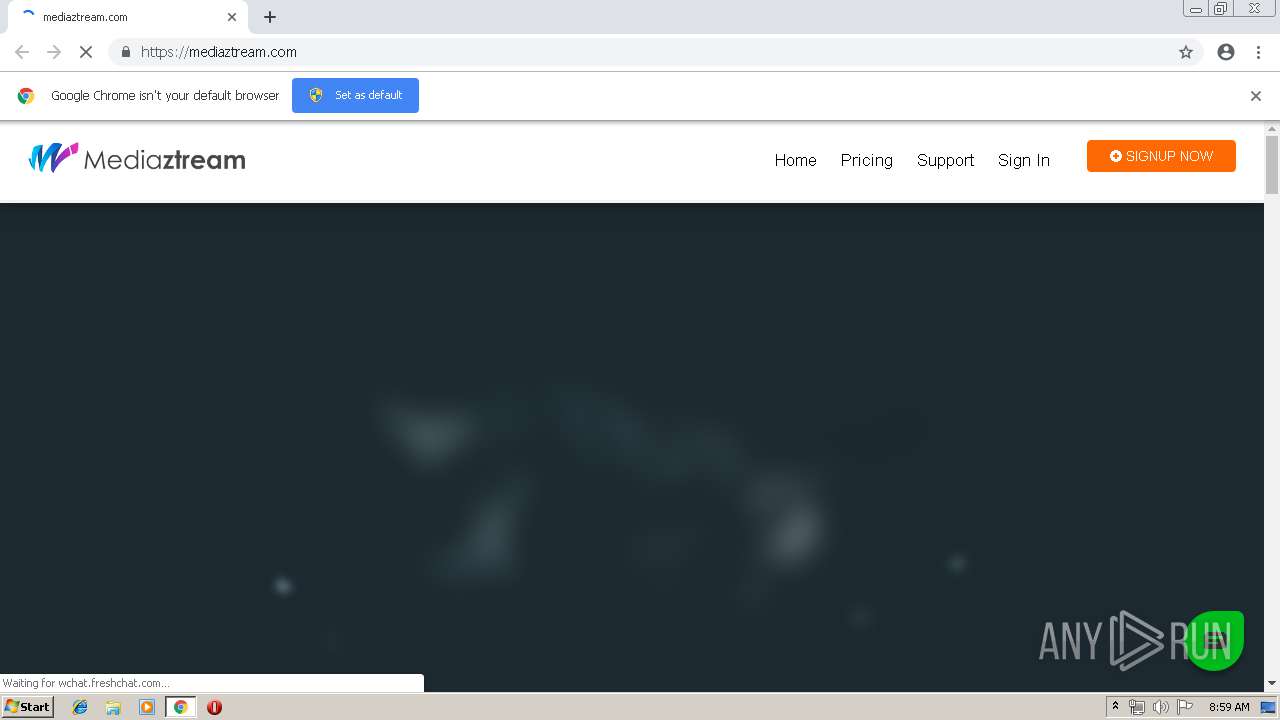Image resolution: width=1280 pixels, height=720 pixels.
Task: Select the mediaztream.com tab
Action: tap(126, 17)
